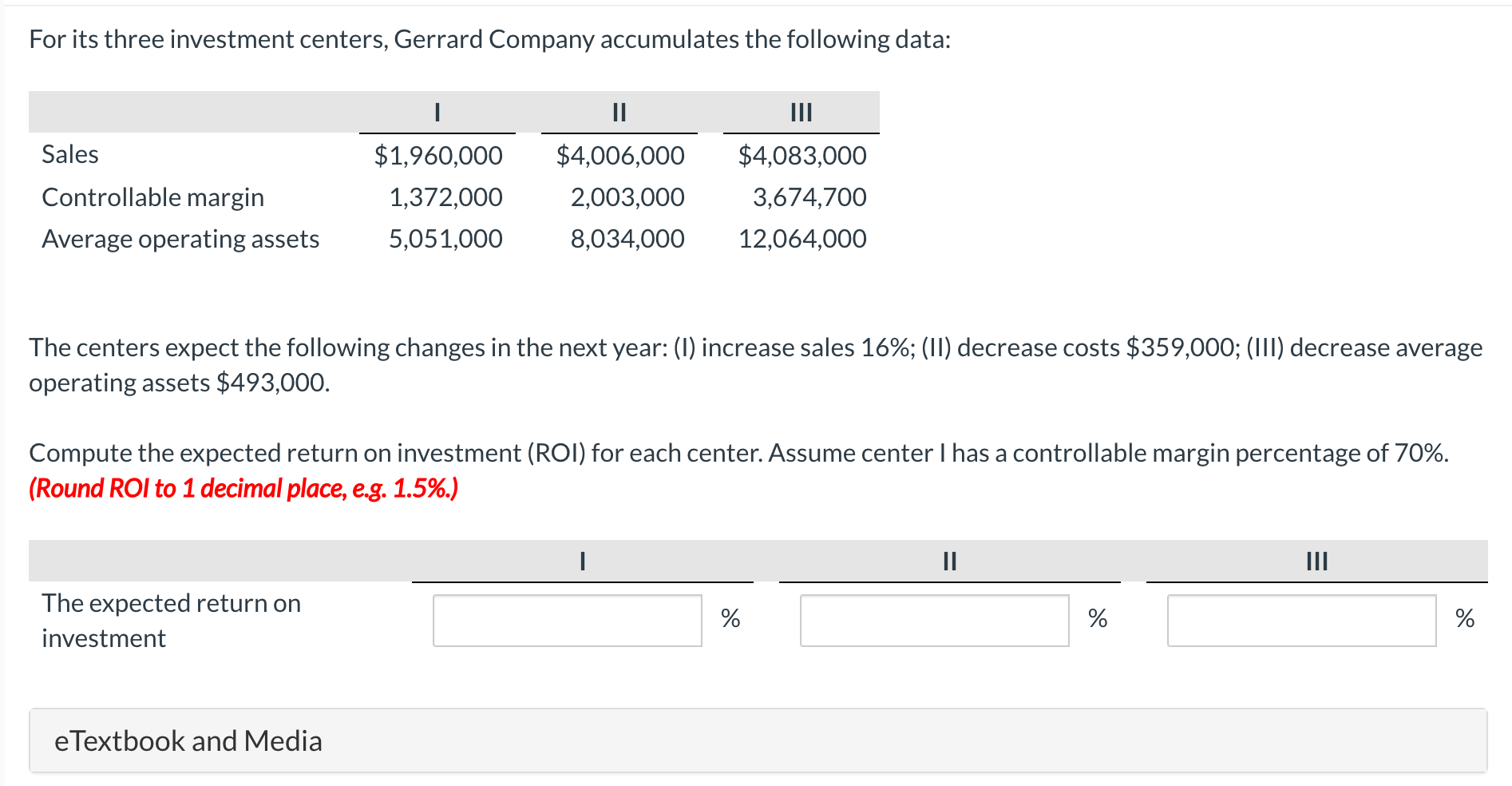Viewport: 1512px width, 786px height.
Task: Expand the eTextbook and Media section
Action: coord(187,740)
